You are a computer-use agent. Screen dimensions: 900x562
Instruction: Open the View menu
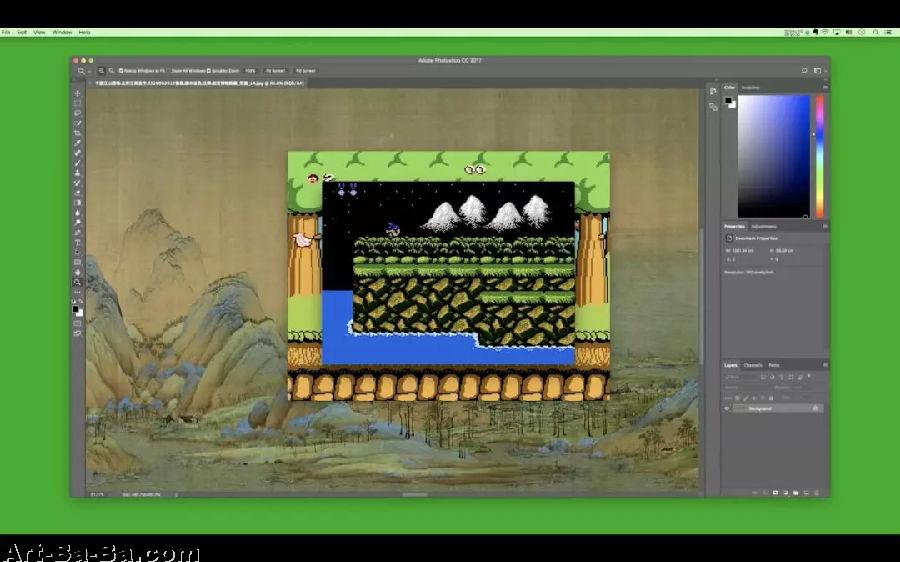point(39,32)
